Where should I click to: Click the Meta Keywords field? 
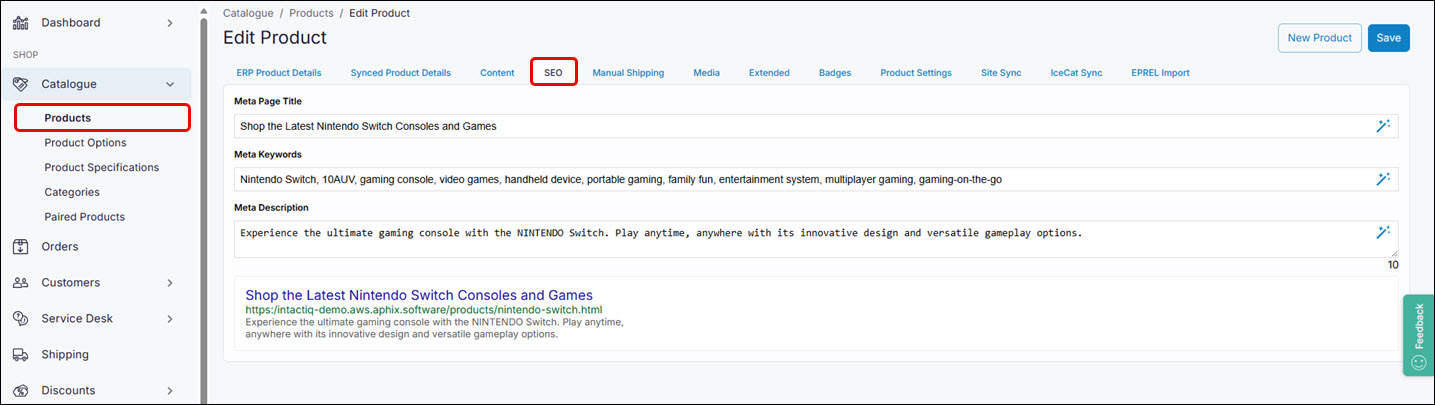(815, 179)
